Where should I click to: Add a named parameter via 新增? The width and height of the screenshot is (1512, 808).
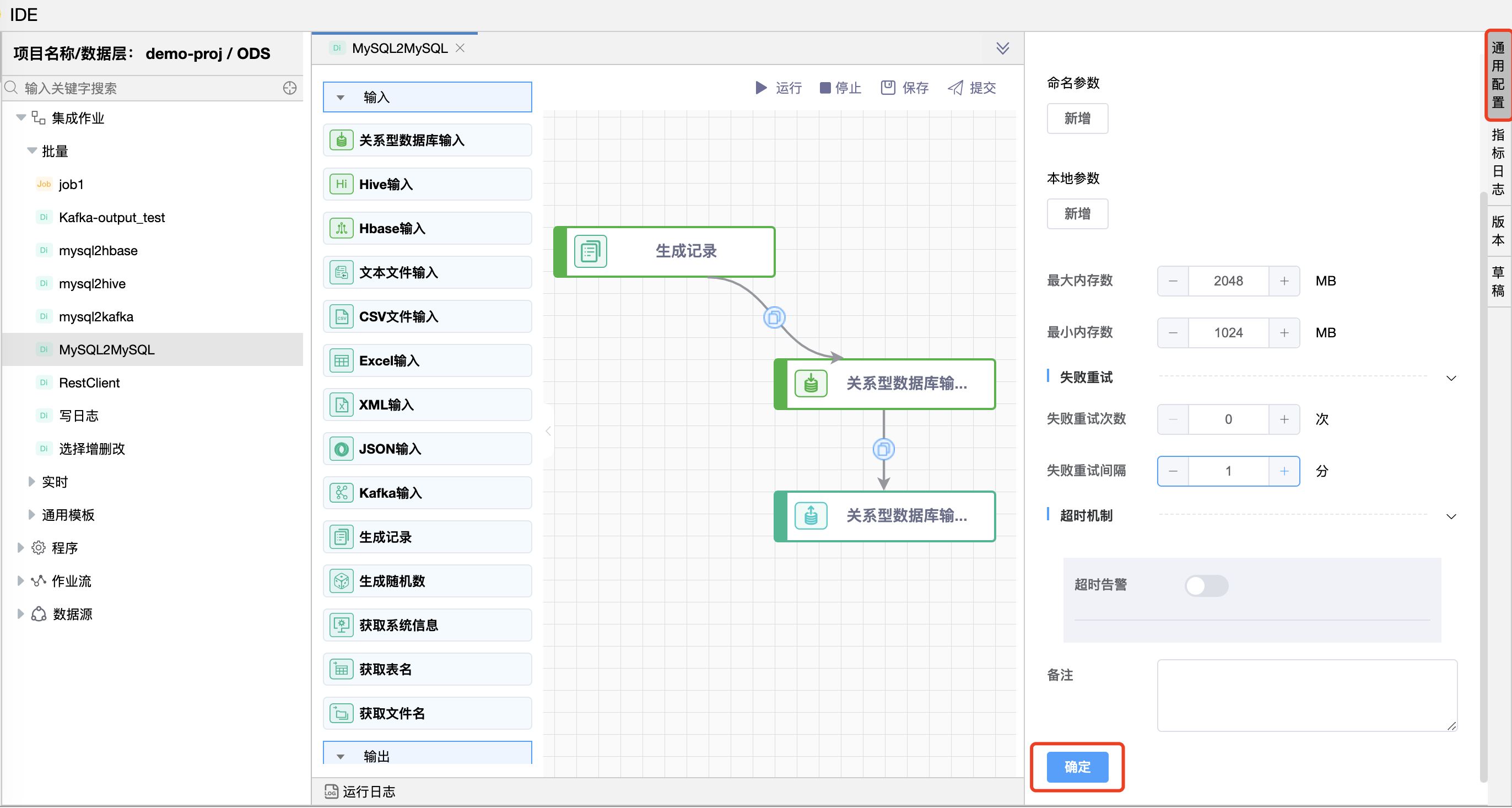coord(1077,118)
